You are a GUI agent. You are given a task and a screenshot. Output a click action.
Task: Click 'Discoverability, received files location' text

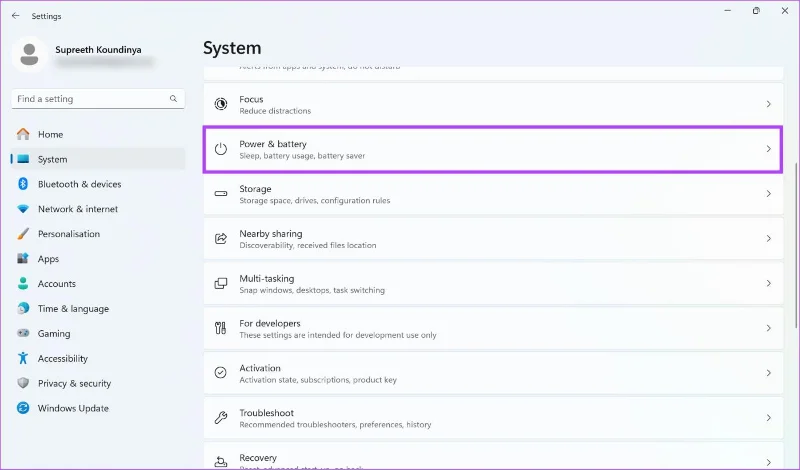pyautogui.click(x=308, y=245)
